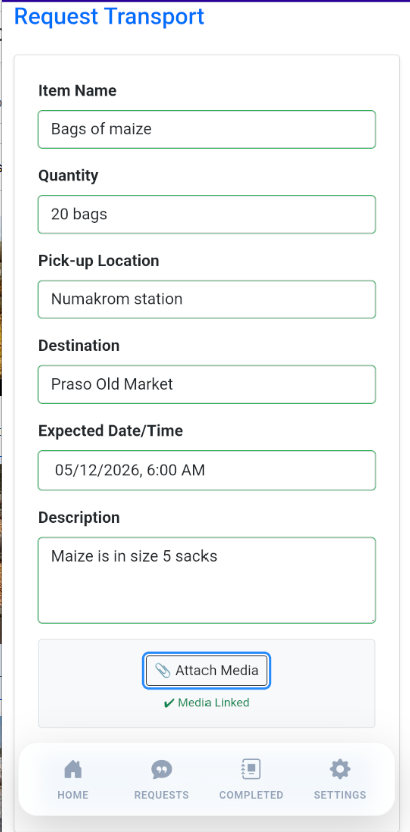
Task: Click inside the Description text area
Action: click(x=207, y=580)
